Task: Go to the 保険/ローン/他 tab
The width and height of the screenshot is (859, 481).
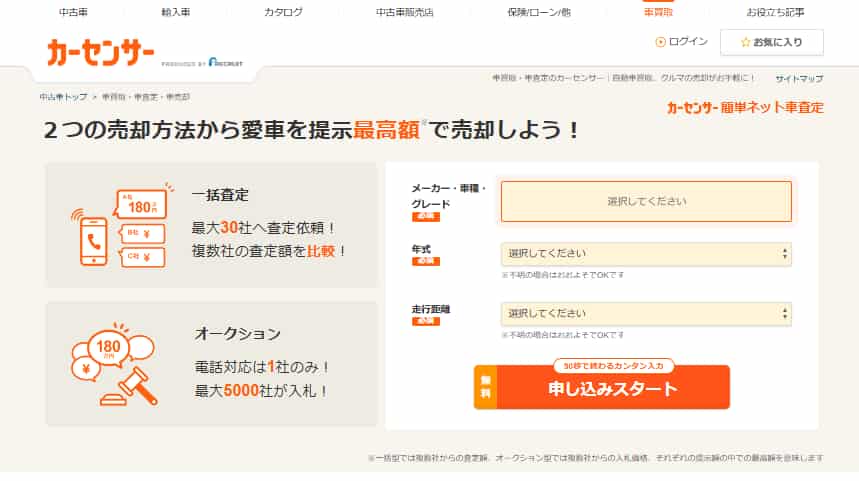Action: click(540, 12)
